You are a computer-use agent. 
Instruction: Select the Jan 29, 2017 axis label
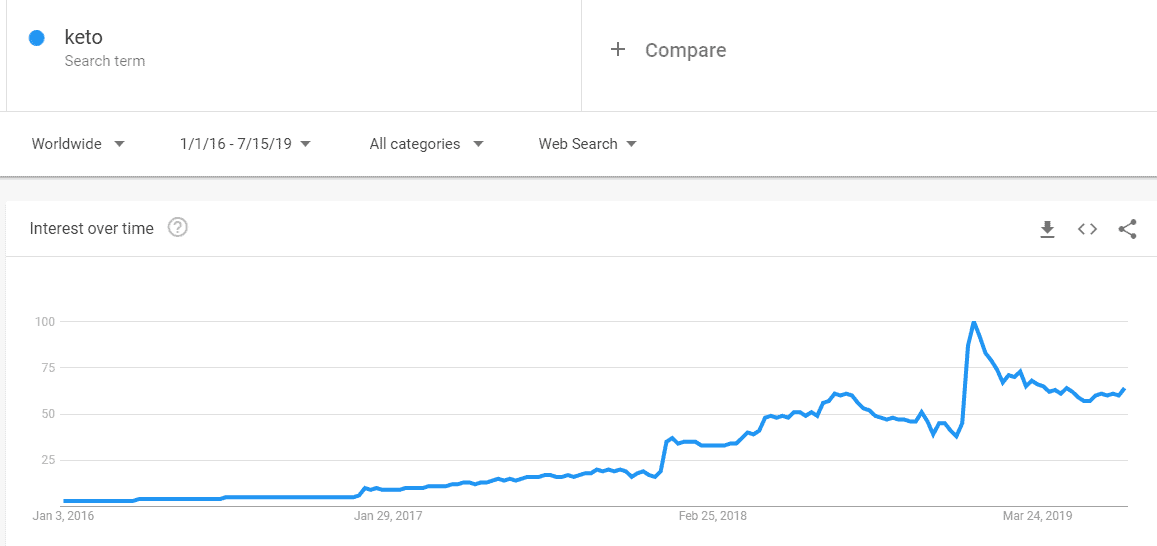click(x=388, y=516)
